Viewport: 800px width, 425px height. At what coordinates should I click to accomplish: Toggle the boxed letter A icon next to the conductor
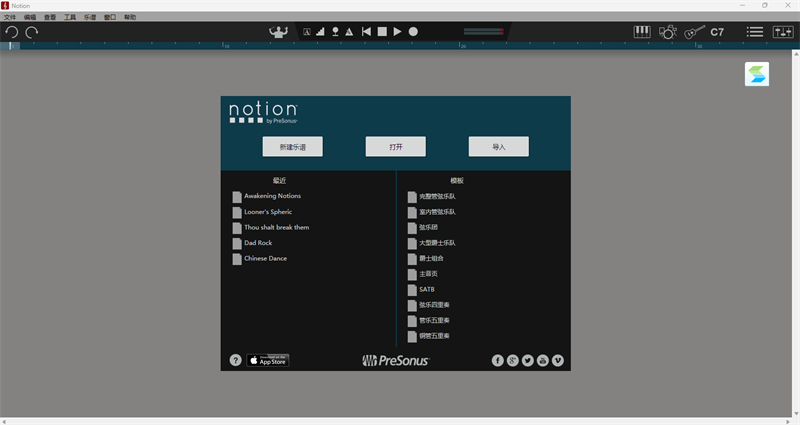click(307, 32)
